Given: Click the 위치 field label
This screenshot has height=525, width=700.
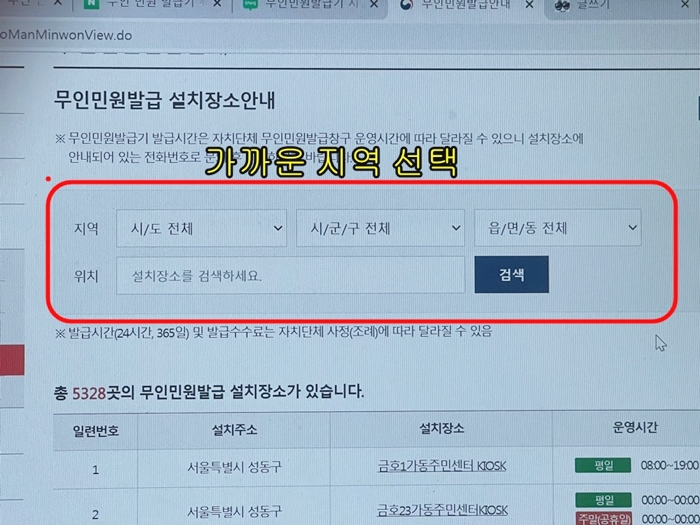Looking at the screenshot, I should coord(86,276).
